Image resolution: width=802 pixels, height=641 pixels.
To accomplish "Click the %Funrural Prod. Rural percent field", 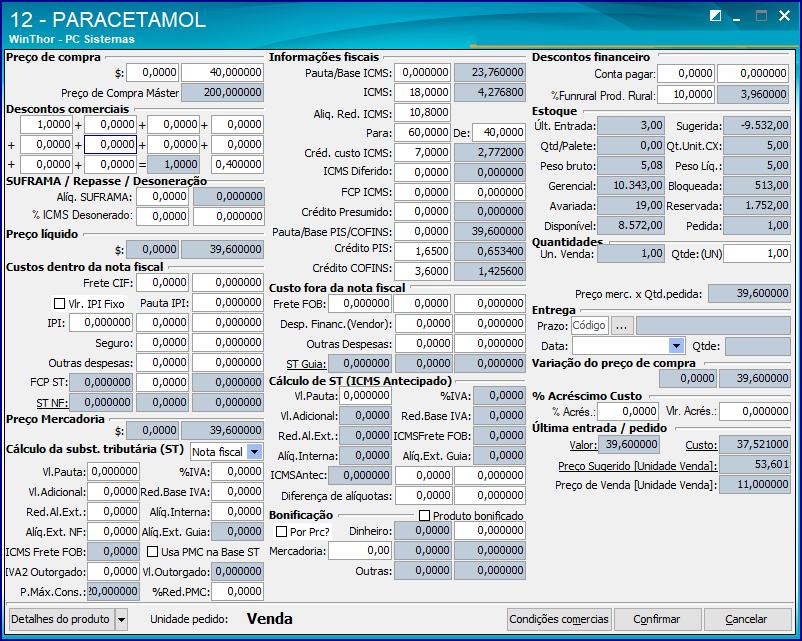I will coord(685,95).
